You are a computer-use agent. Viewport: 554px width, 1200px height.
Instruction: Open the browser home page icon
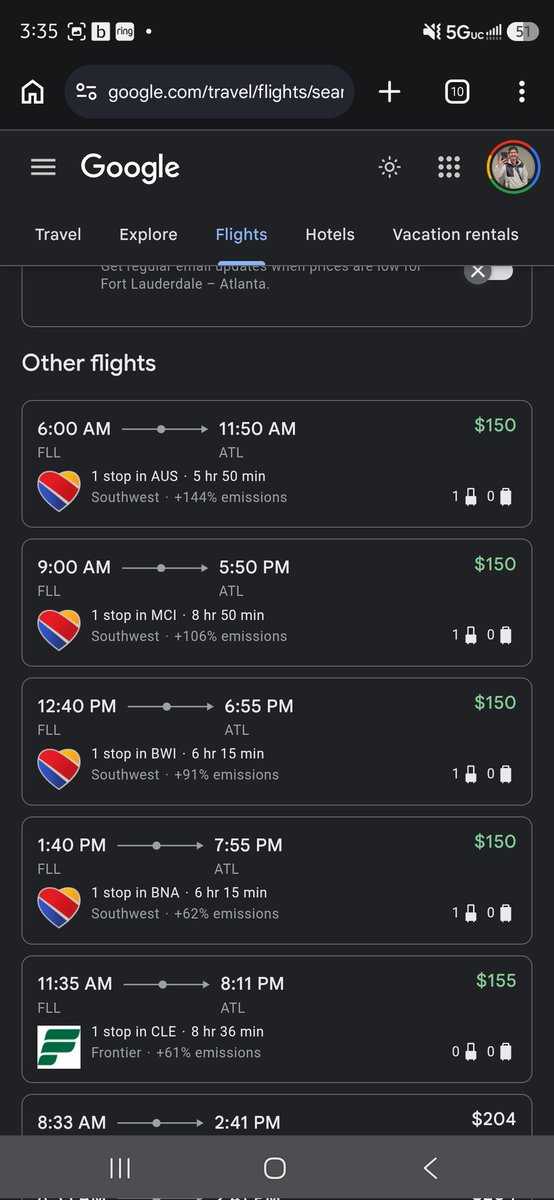(32, 92)
